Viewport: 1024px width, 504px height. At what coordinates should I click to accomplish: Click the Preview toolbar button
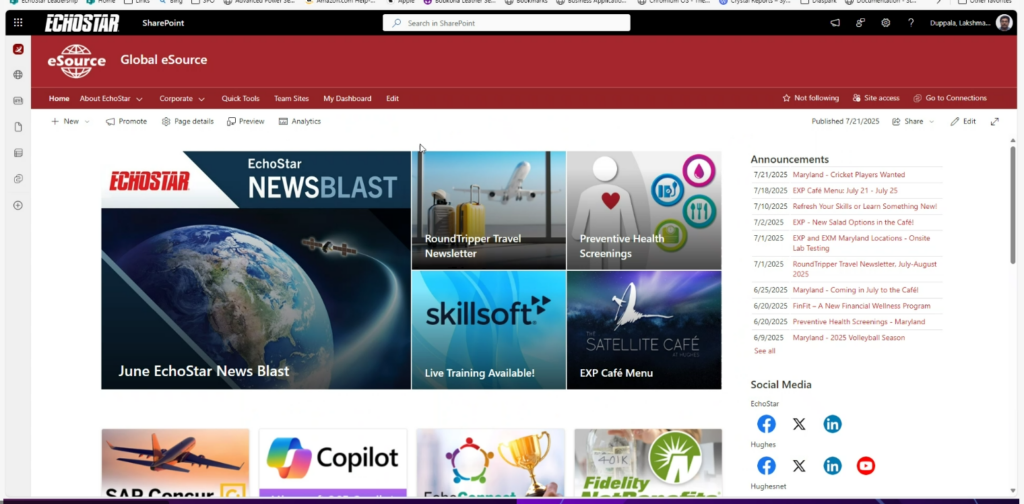pos(246,121)
